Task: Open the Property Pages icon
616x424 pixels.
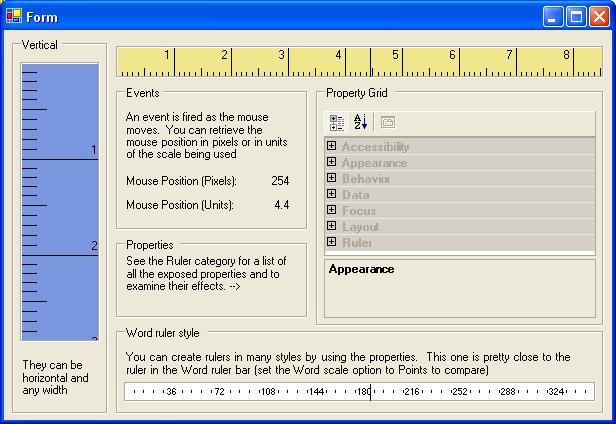Action: 388,123
